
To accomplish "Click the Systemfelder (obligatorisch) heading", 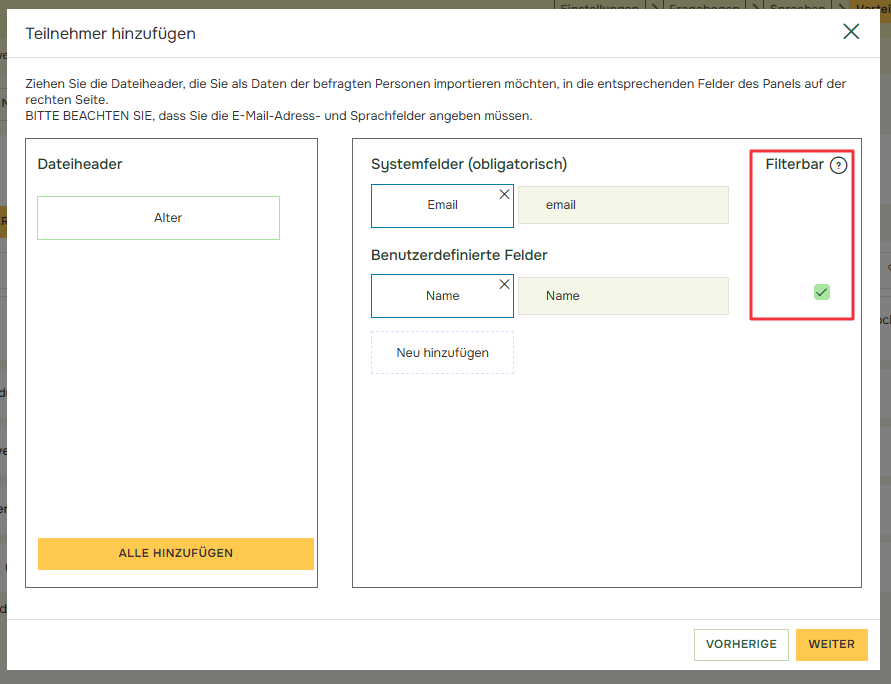I will [469, 164].
